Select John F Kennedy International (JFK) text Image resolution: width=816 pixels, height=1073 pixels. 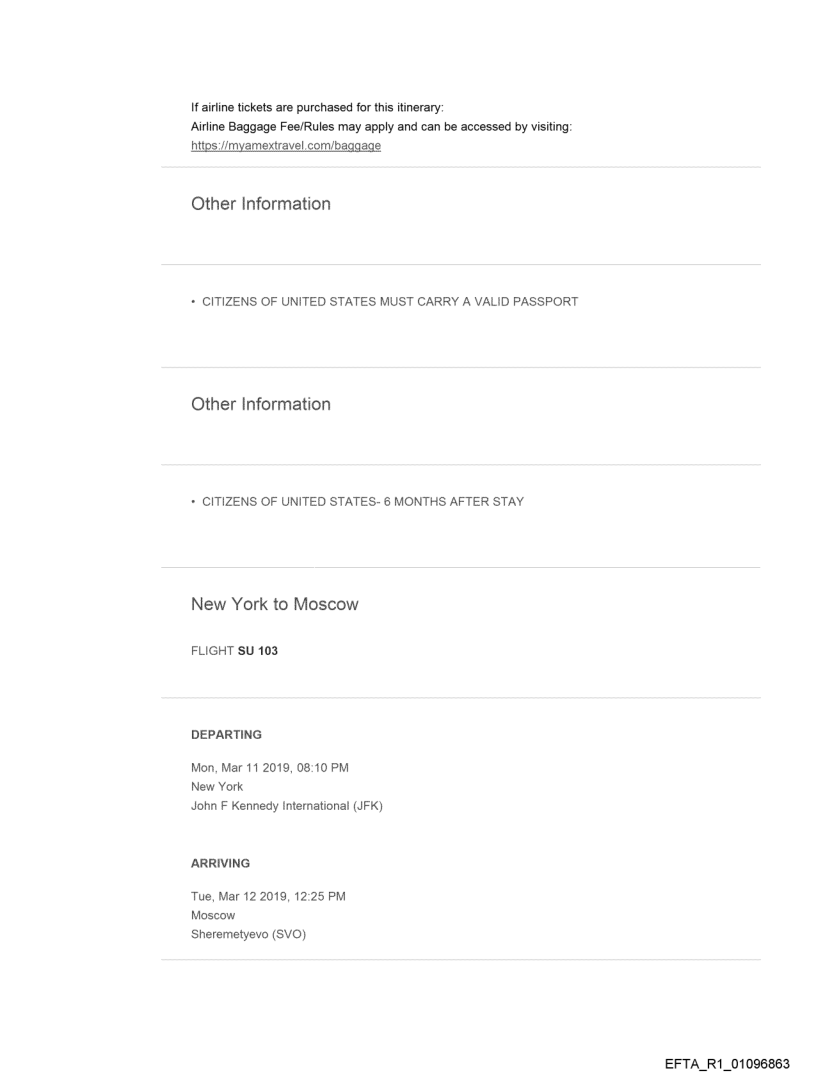coord(287,806)
